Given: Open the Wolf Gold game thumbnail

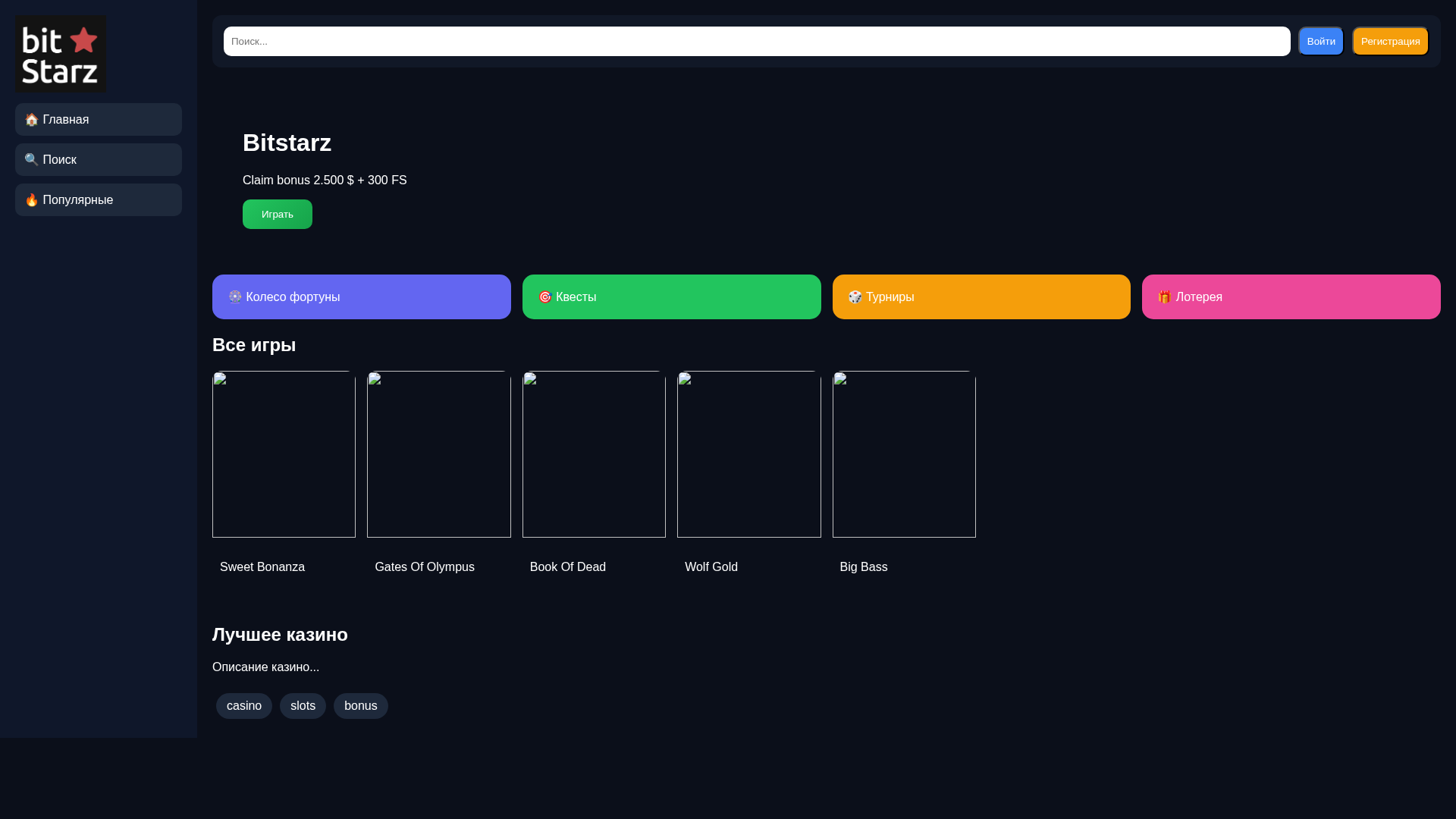Looking at the screenshot, I should [x=749, y=454].
